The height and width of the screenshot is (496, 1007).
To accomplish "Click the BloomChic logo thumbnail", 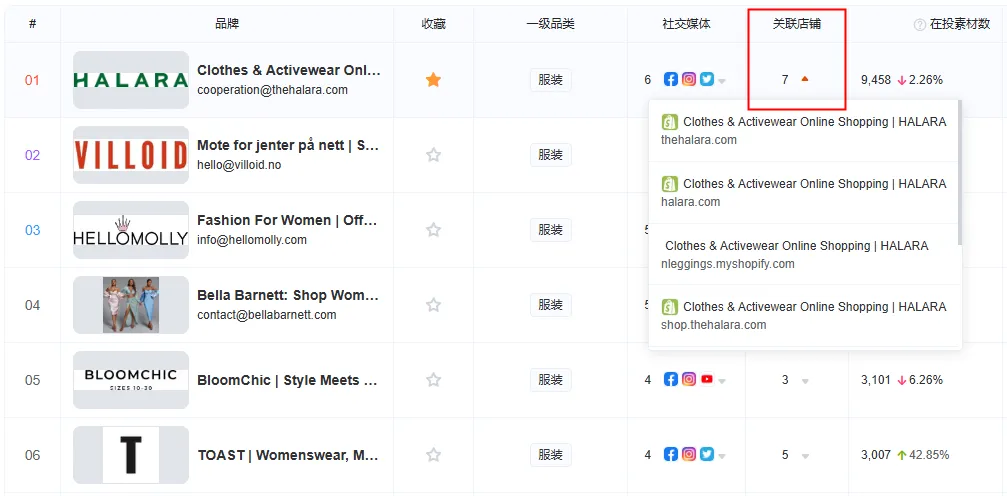I will pyautogui.click(x=131, y=380).
